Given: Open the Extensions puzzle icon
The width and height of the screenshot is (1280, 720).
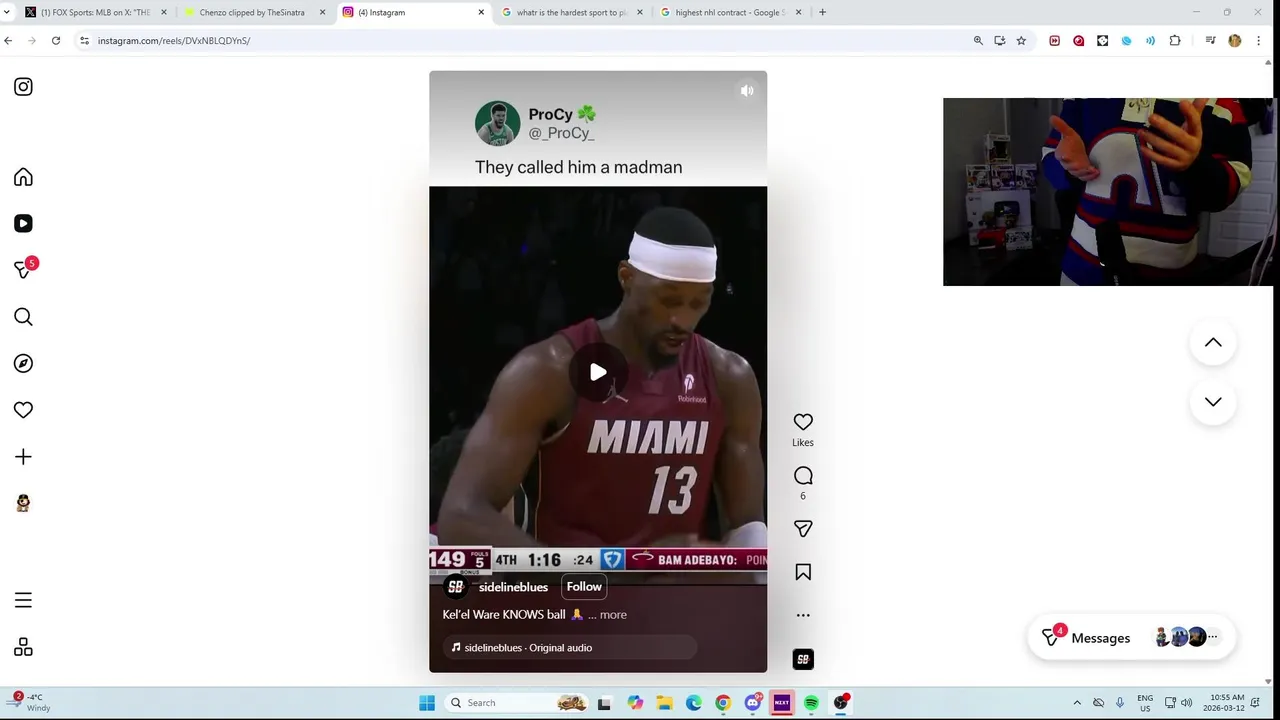Looking at the screenshot, I should coord(1175,40).
